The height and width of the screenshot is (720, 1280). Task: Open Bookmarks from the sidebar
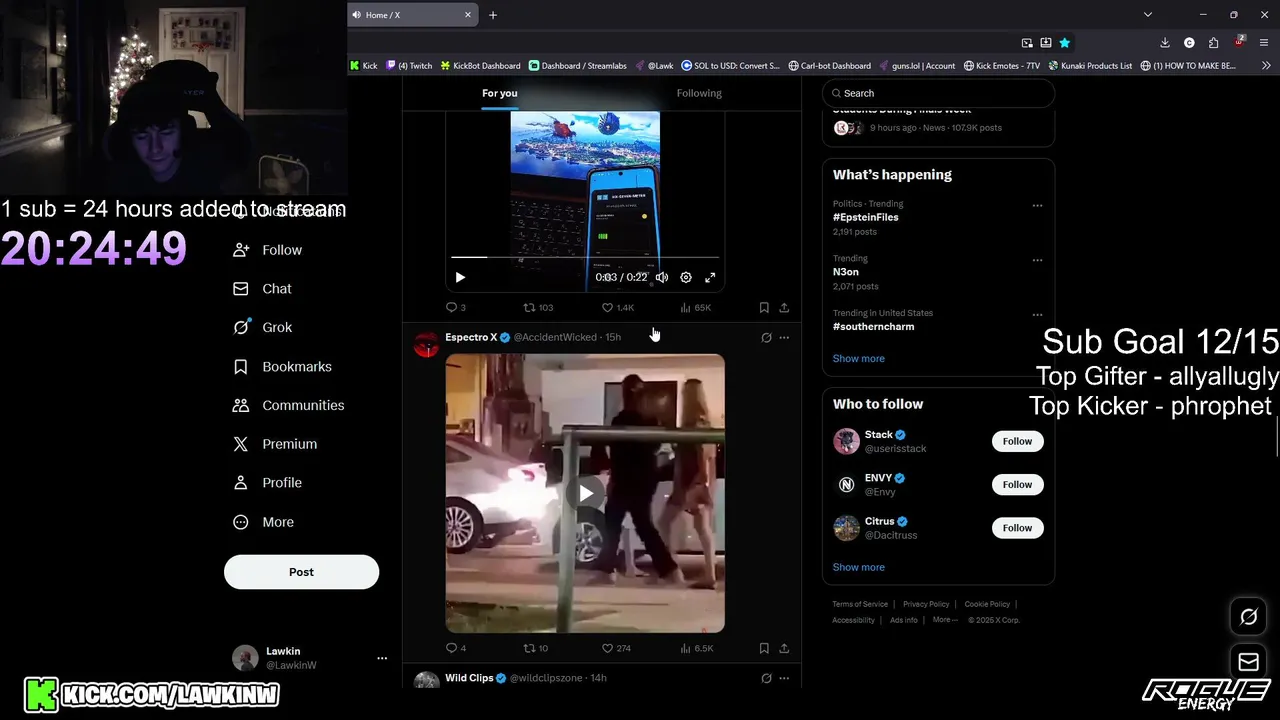(282, 367)
